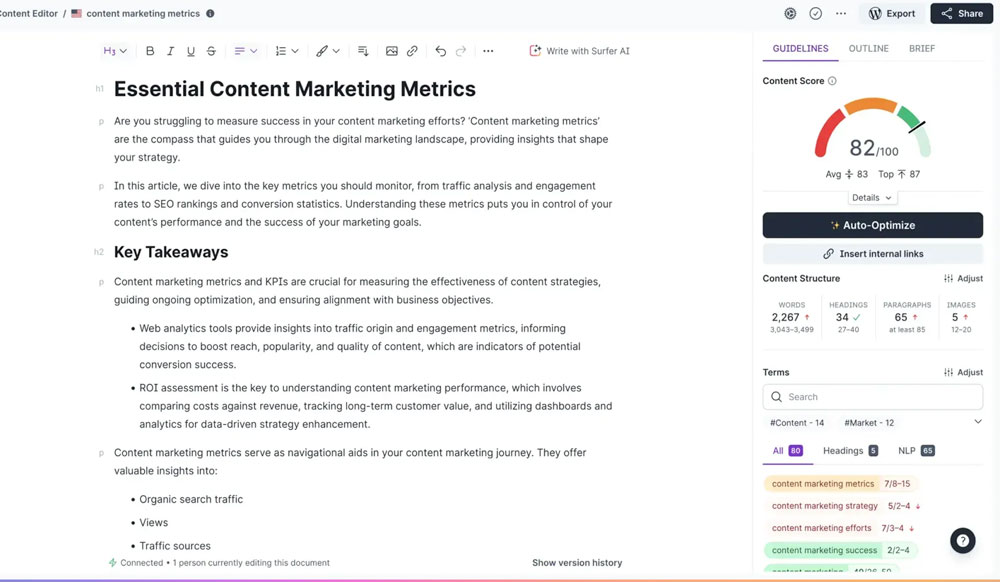The image size is (1000, 582).
Task: Open the help question mark button
Action: pos(962,541)
